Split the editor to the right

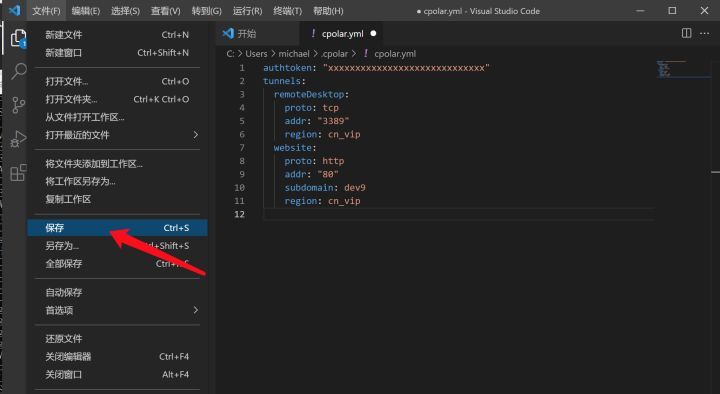pos(686,33)
